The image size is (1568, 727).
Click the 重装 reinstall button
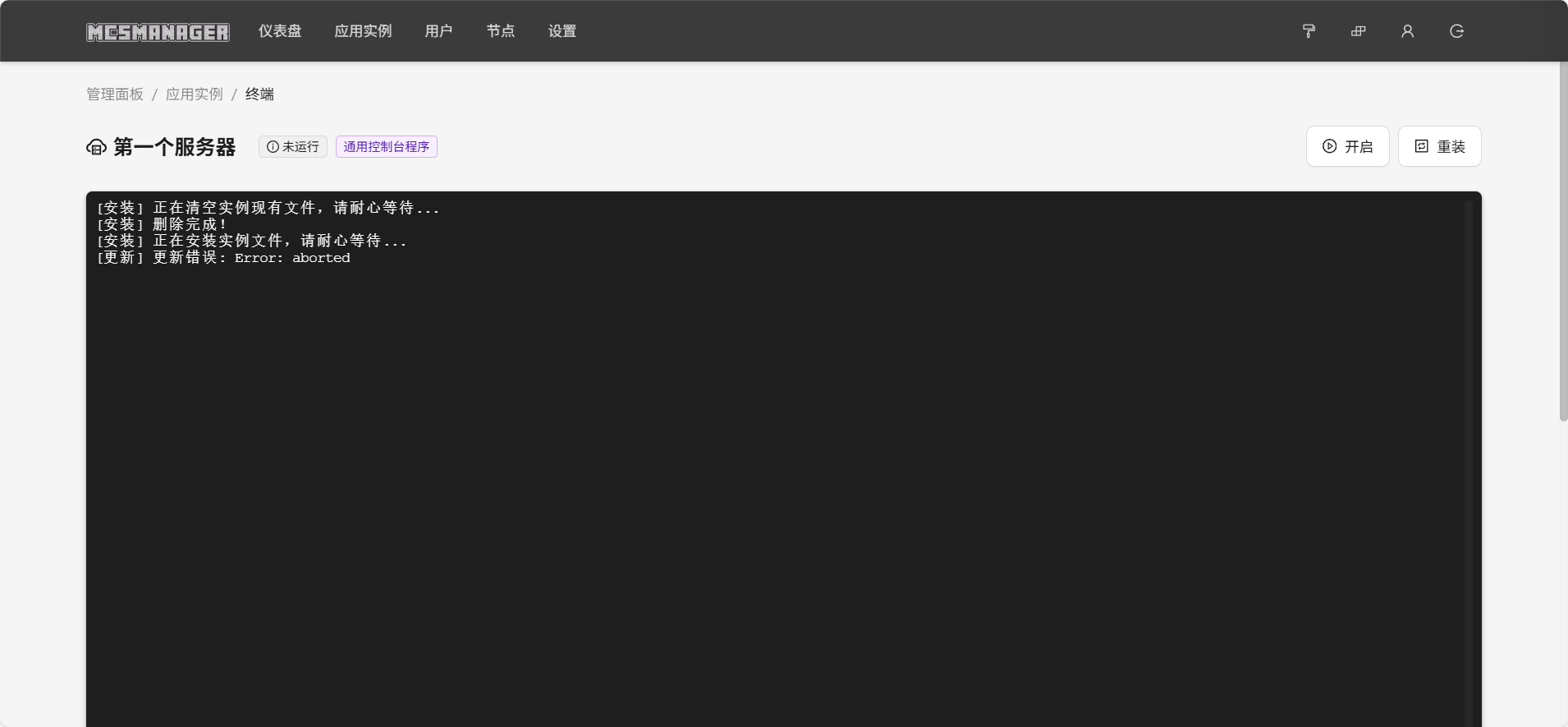click(1439, 146)
